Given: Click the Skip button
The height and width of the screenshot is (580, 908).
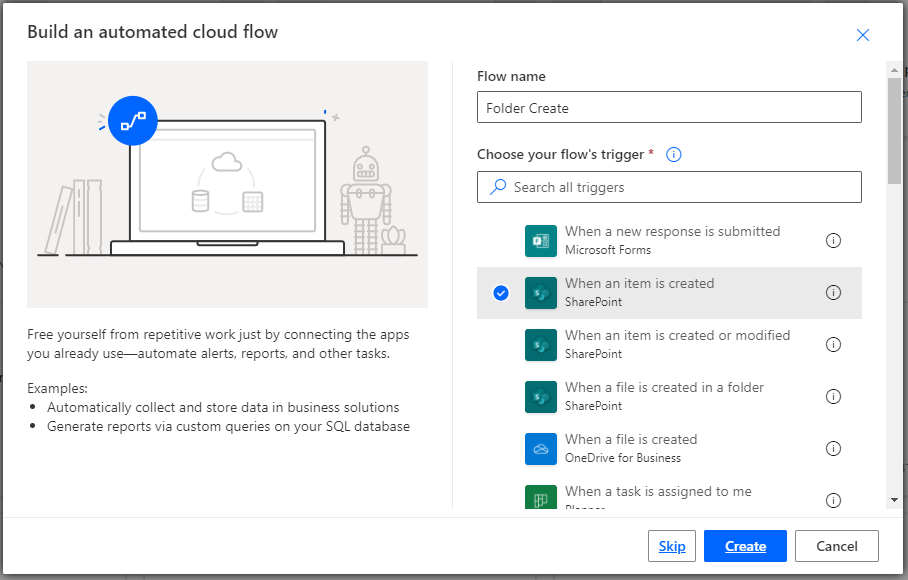Looking at the screenshot, I should pos(672,546).
